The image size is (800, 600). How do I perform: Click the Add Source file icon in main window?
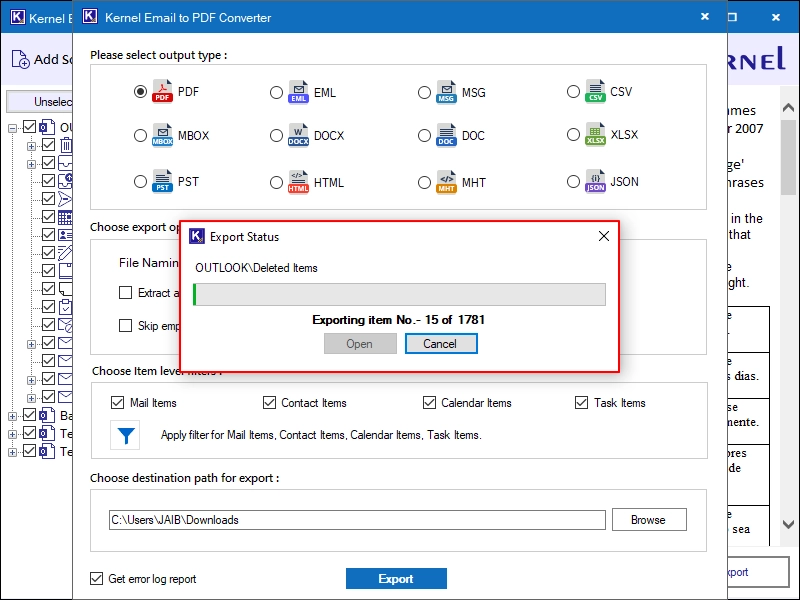20,59
